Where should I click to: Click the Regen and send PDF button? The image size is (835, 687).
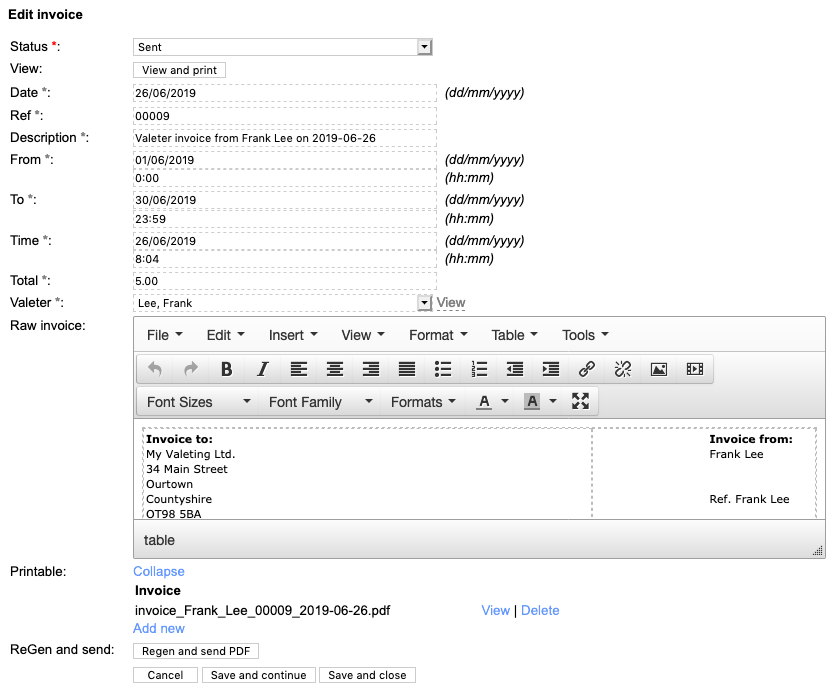point(196,651)
